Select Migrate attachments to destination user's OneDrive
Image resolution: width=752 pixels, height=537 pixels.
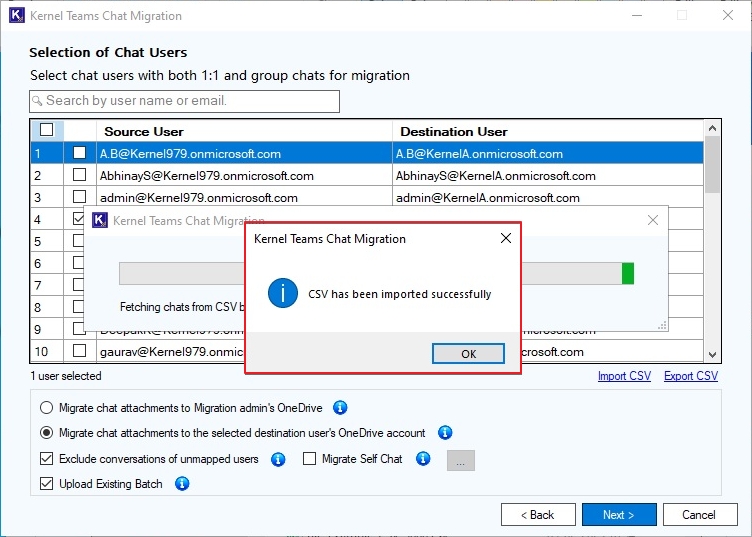tap(47, 433)
